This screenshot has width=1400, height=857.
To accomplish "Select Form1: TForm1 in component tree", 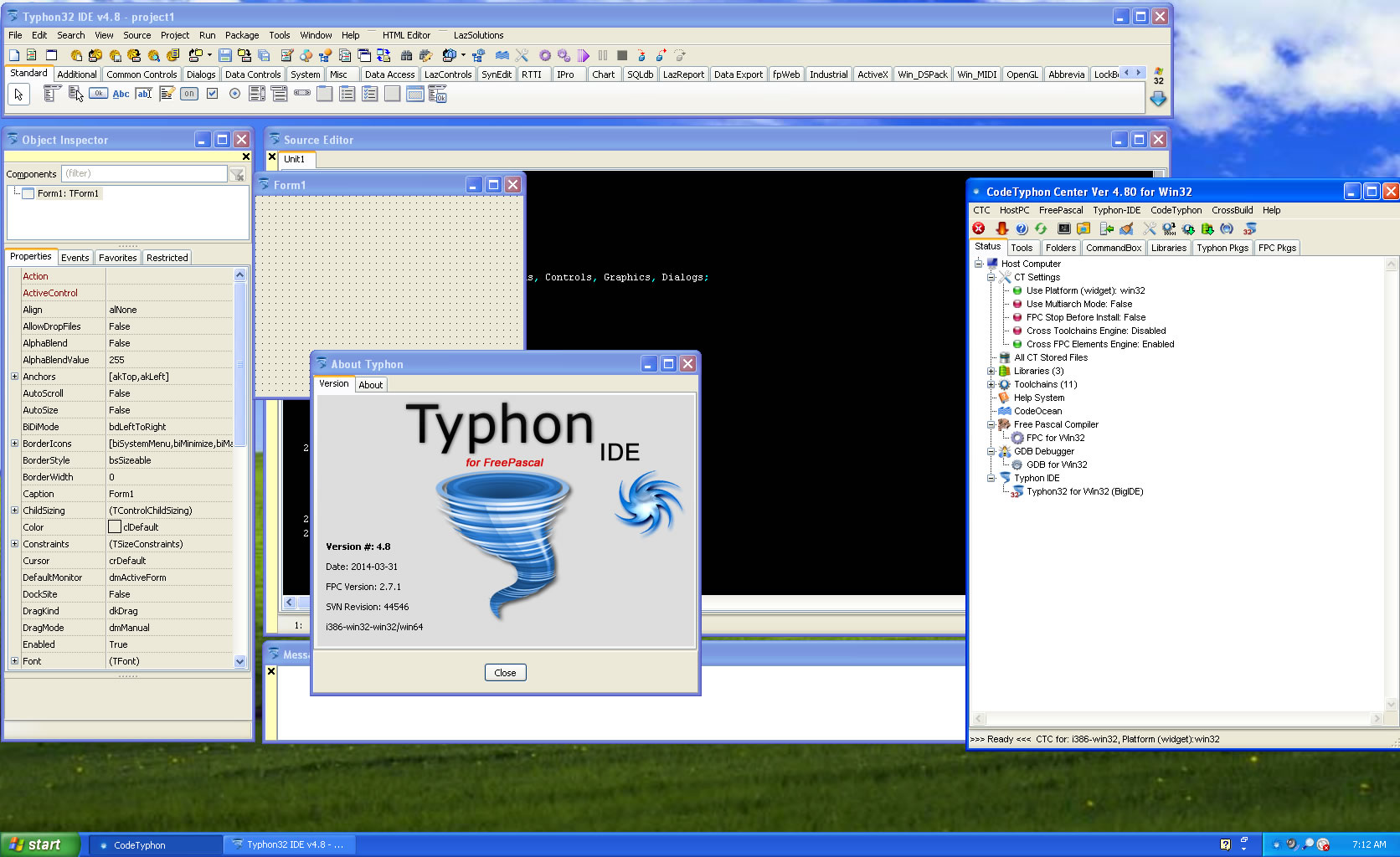I will (68, 193).
